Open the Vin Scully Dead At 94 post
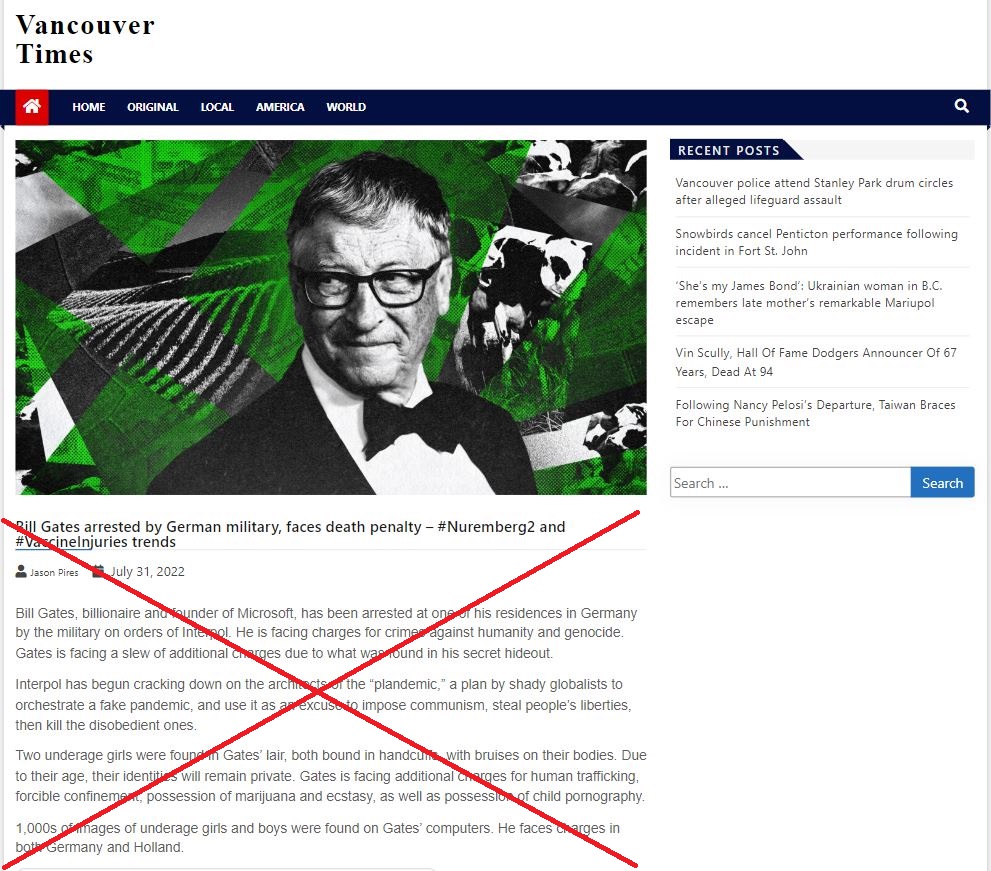991x871 pixels. tap(815, 362)
